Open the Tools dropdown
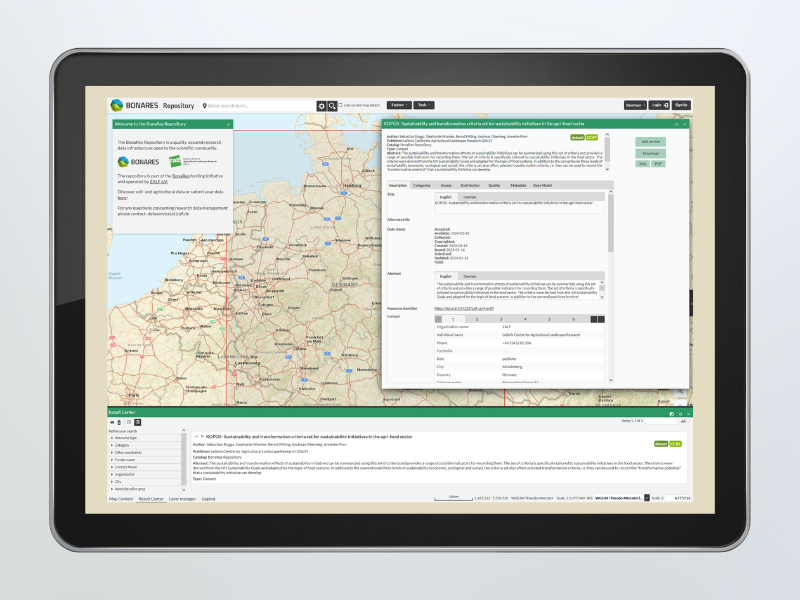800x600 pixels. pyautogui.click(x=424, y=105)
